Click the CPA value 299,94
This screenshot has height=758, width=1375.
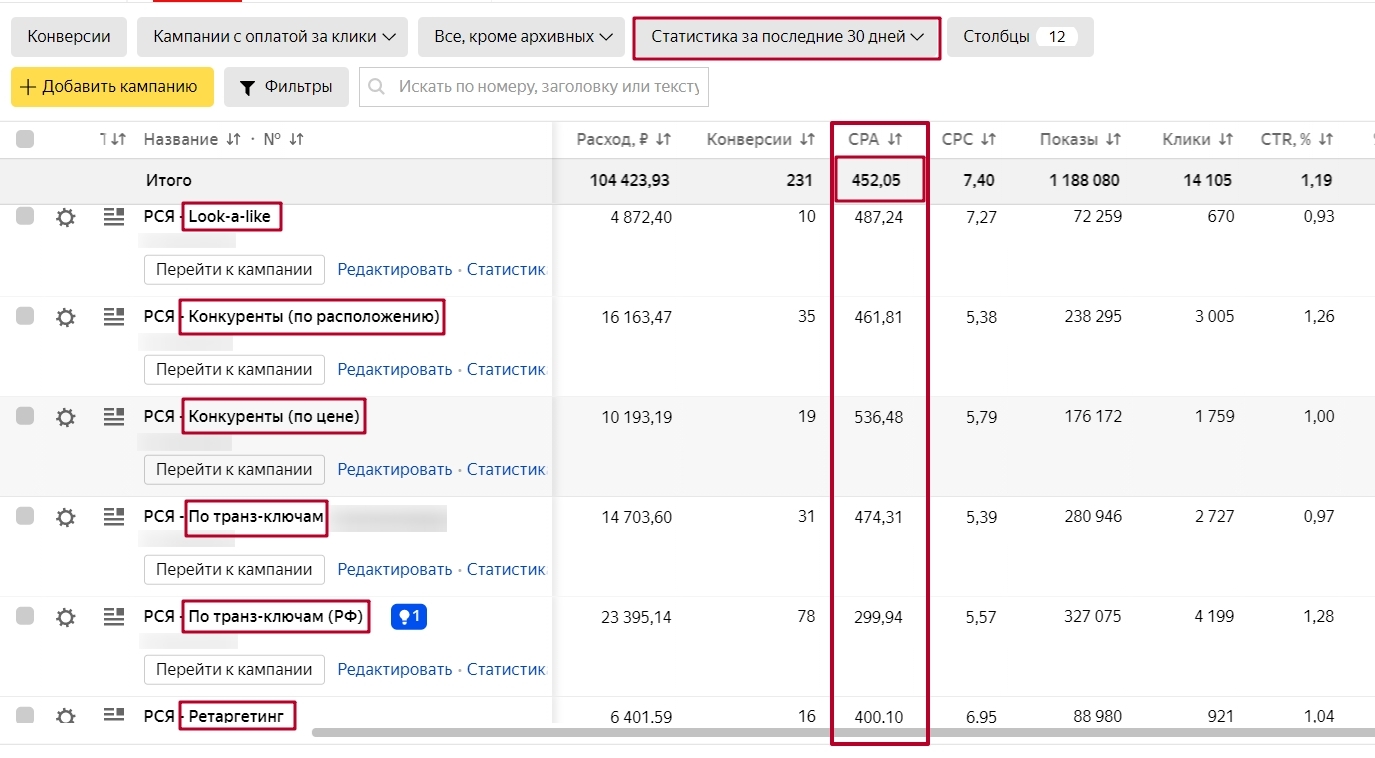(878, 617)
